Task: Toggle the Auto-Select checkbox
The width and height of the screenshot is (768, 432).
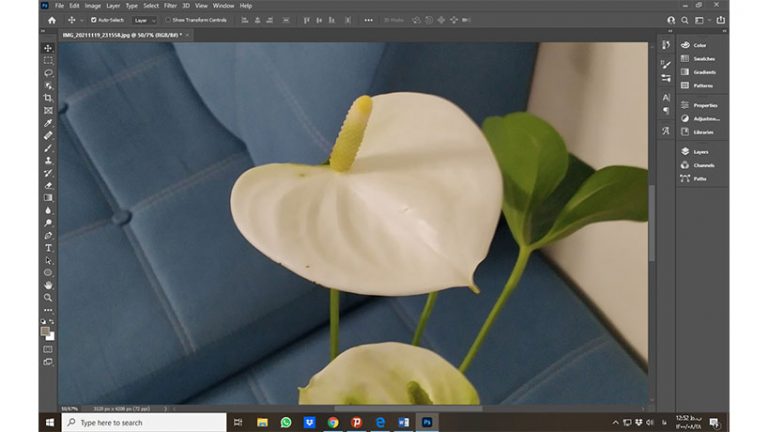Action: point(94,20)
